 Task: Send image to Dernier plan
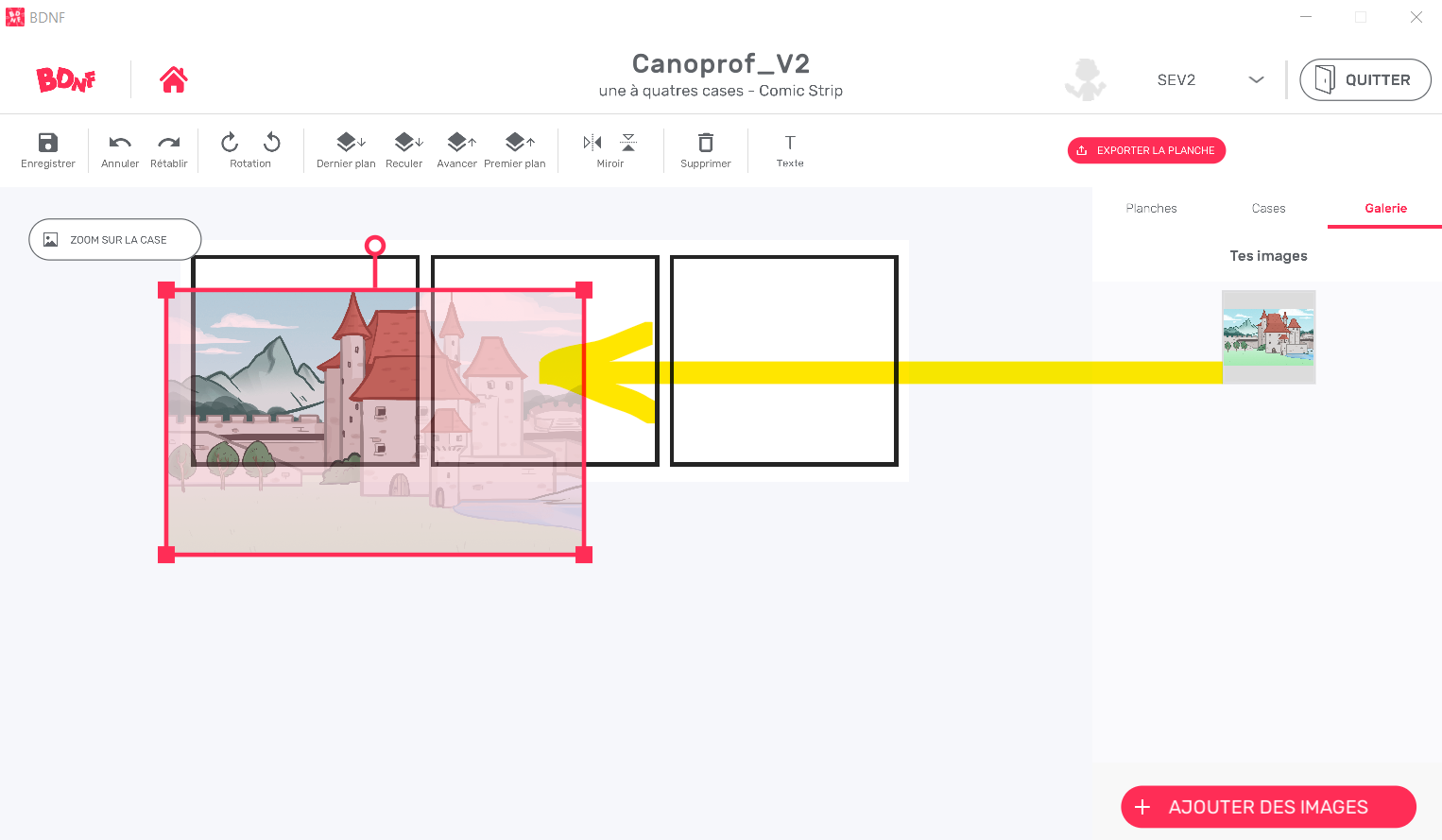(351, 143)
